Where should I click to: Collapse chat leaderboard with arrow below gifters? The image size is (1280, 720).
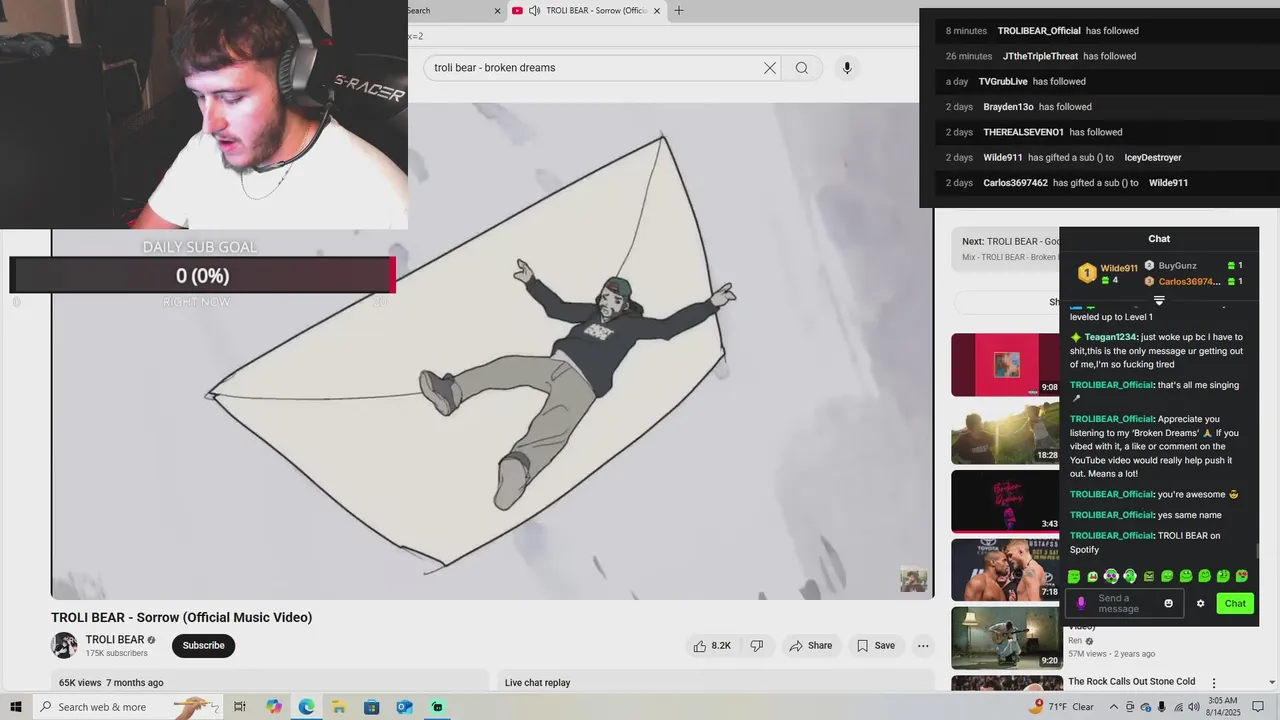pos(1159,300)
